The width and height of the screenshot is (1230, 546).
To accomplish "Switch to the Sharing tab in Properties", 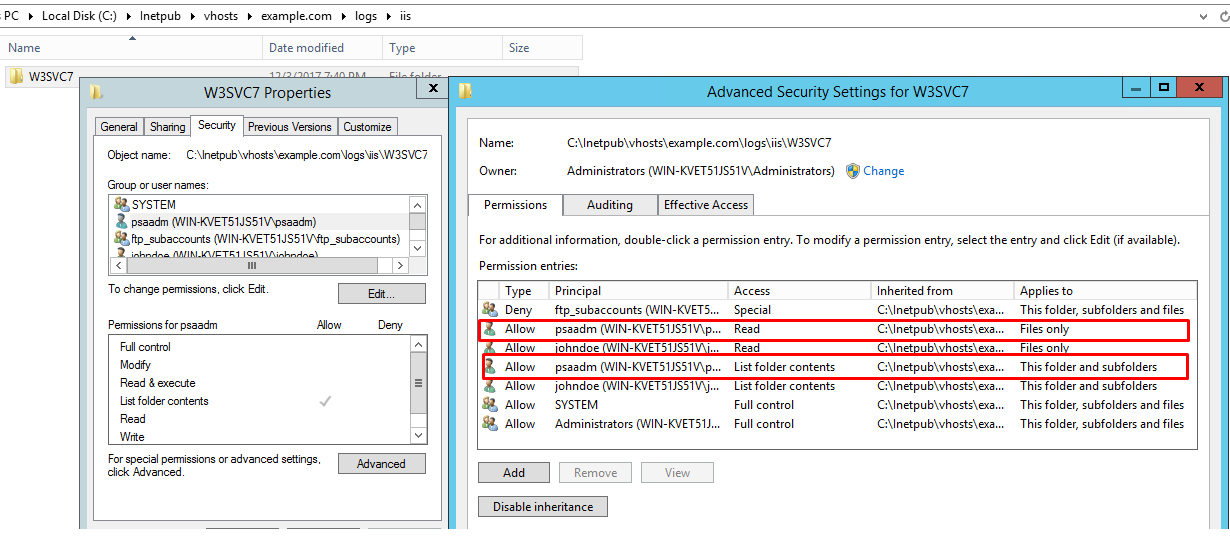I will coord(167,127).
